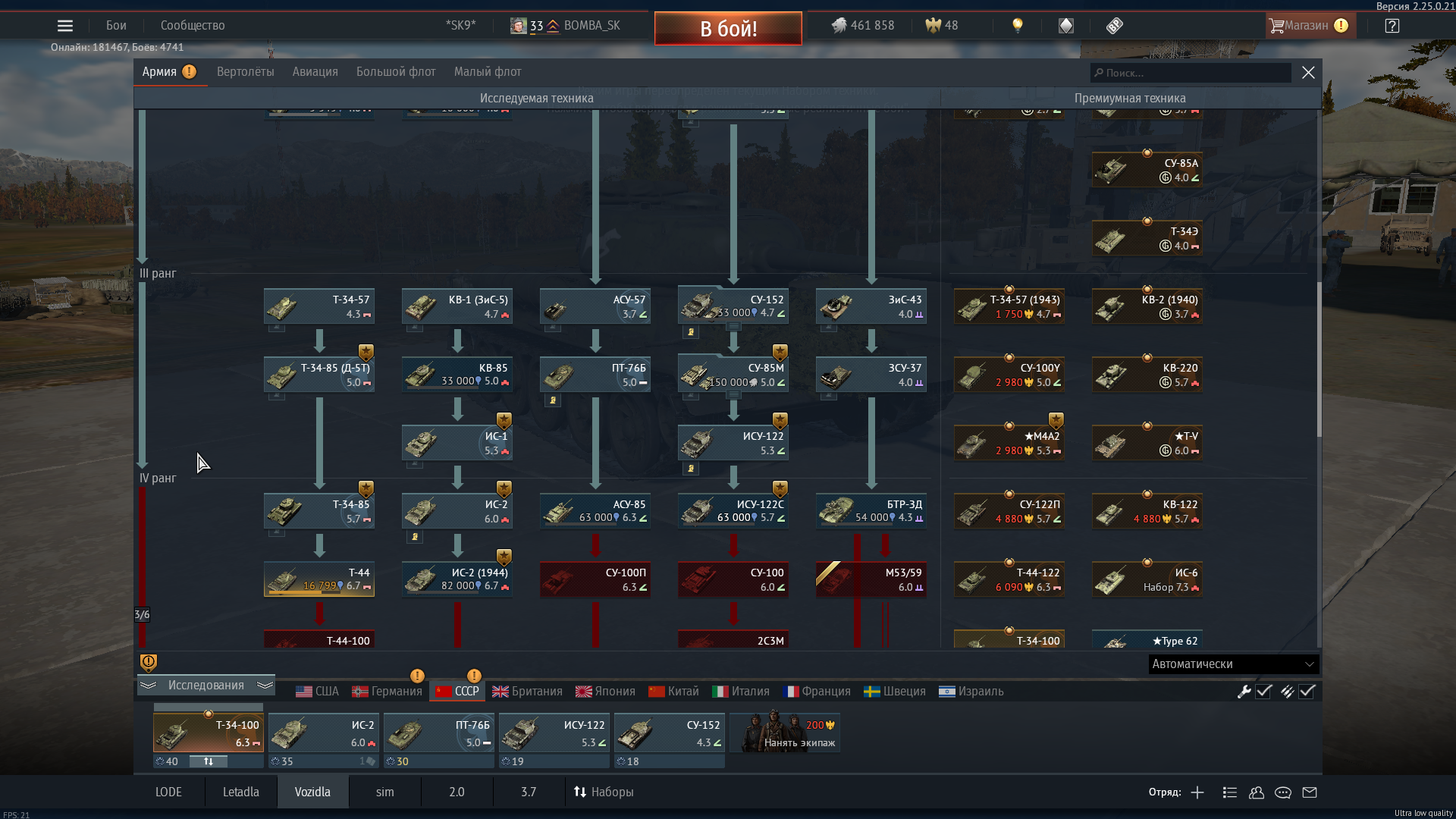Click the orange warning shield icon

click(x=149, y=663)
